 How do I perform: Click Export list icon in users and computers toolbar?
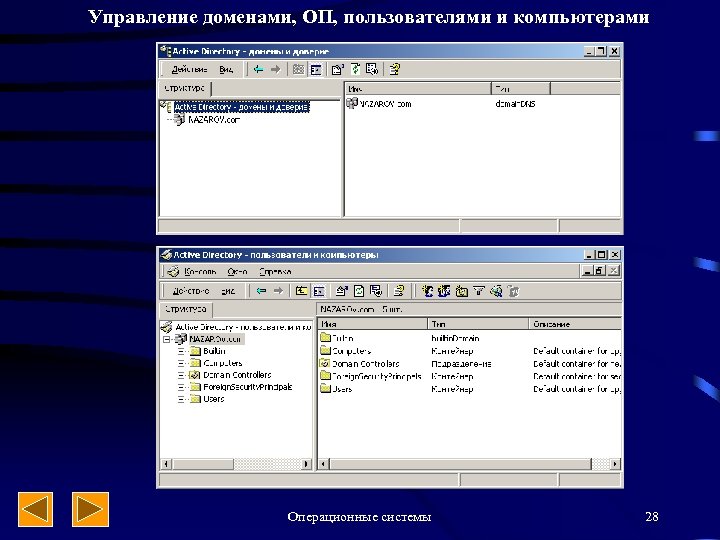376,291
